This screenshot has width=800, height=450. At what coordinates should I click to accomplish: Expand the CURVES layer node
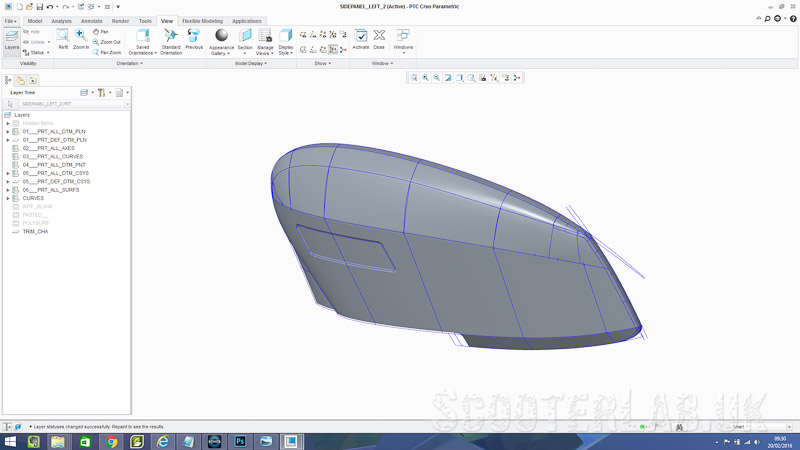[8, 198]
